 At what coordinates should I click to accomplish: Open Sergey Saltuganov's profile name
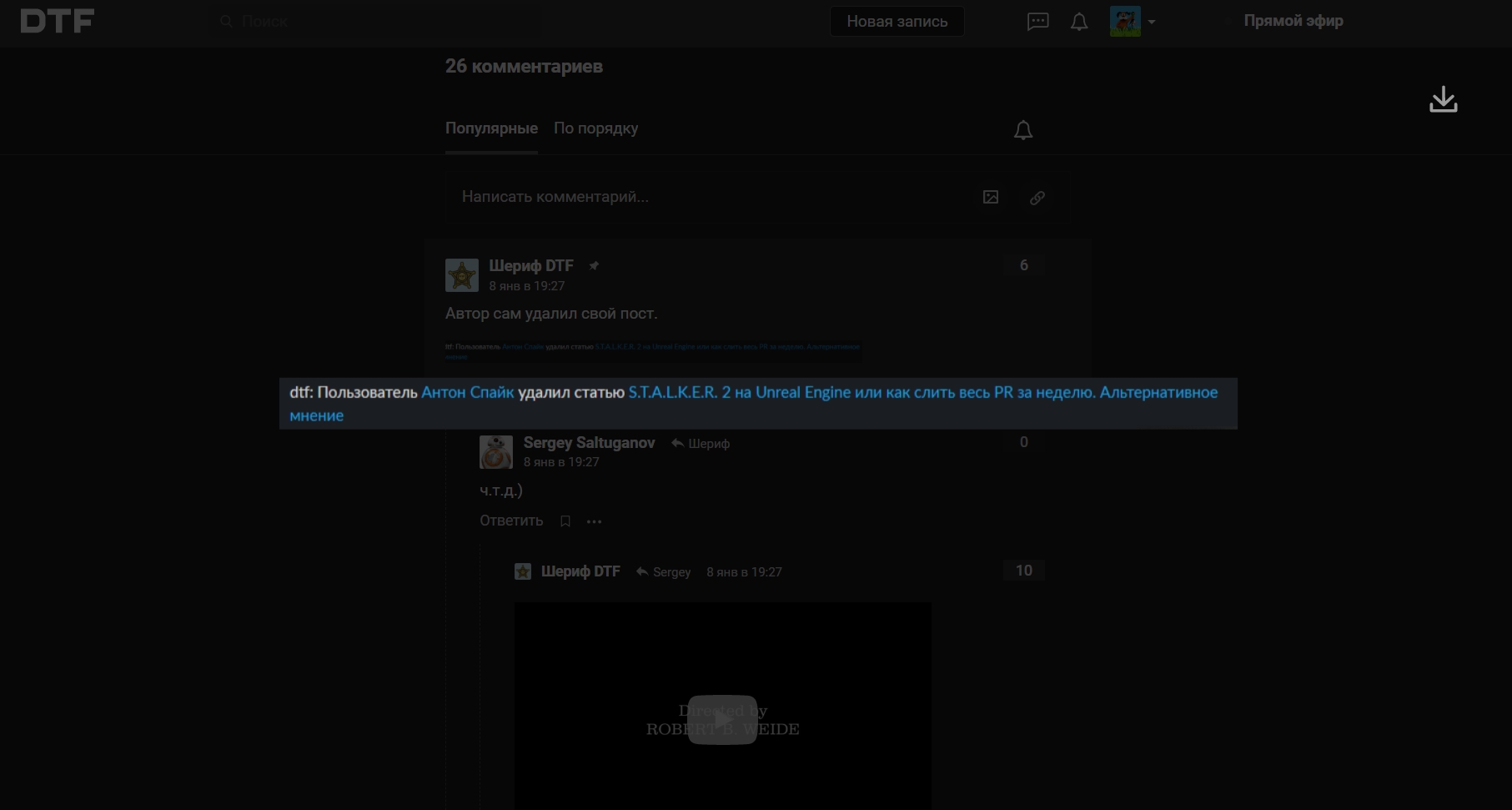click(x=590, y=443)
